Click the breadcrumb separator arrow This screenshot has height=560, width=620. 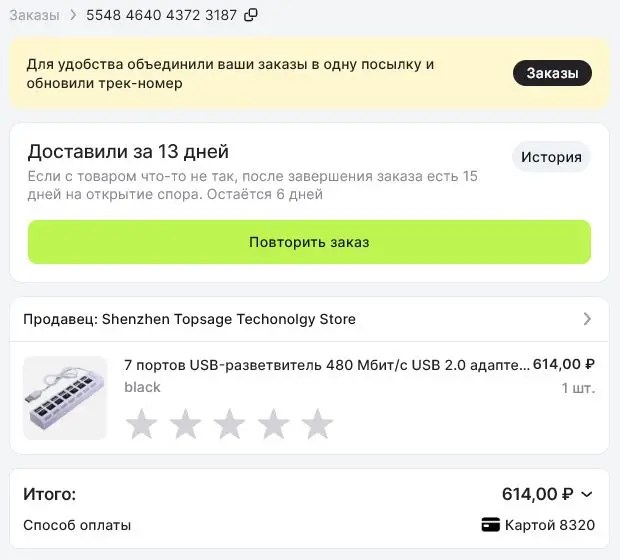(x=73, y=15)
